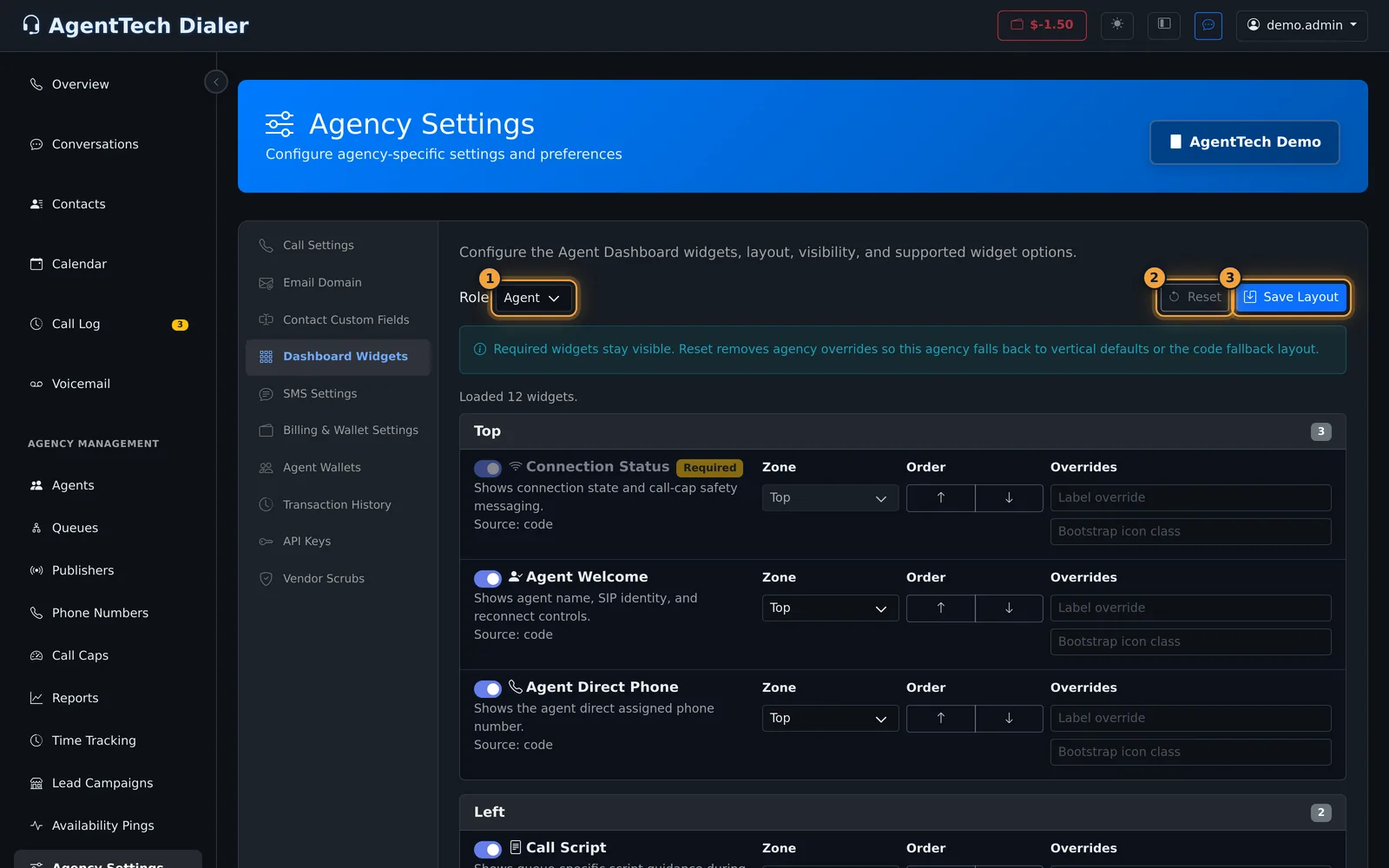Open the SMS Settings tab
The width and height of the screenshot is (1389, 868).
coord(338,394)
